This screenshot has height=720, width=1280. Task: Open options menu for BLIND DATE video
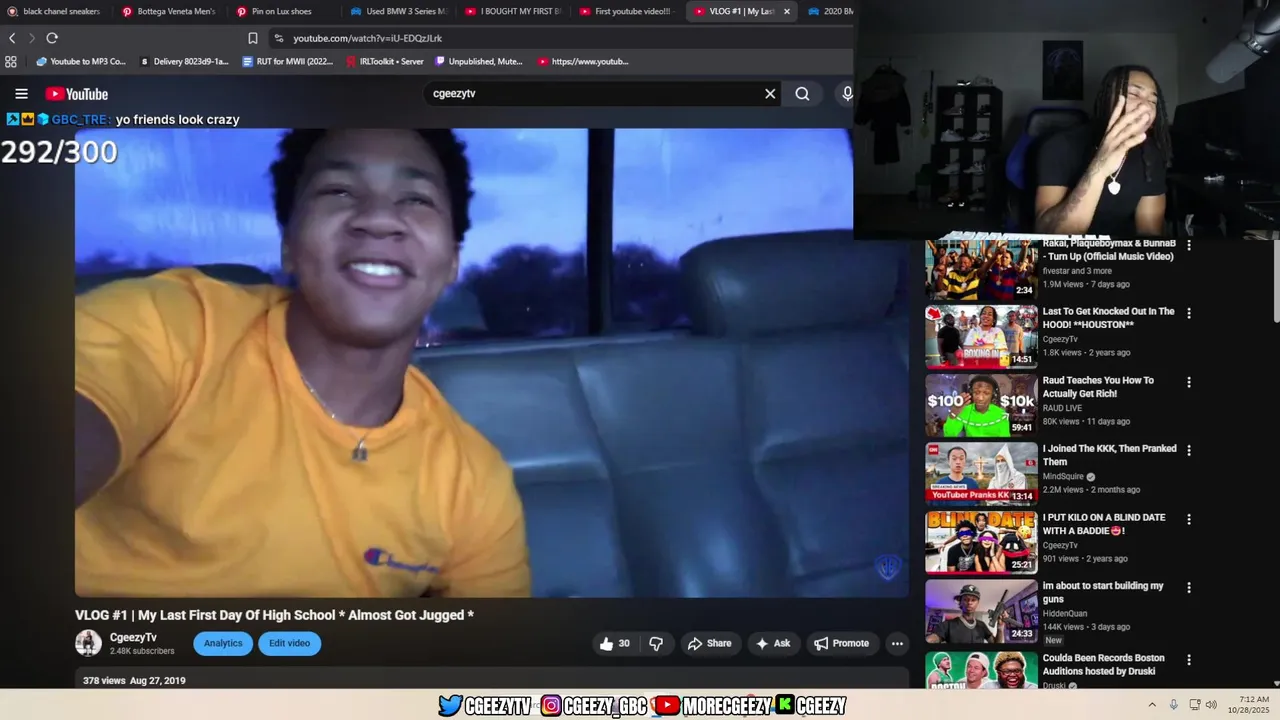1189,519
